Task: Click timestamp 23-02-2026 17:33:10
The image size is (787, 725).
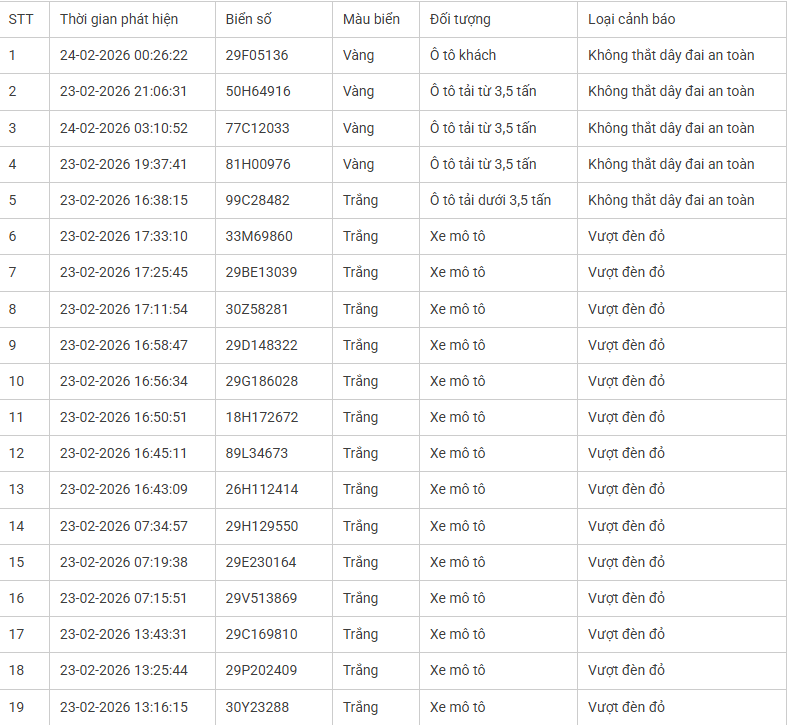Action: pos(124,236)
